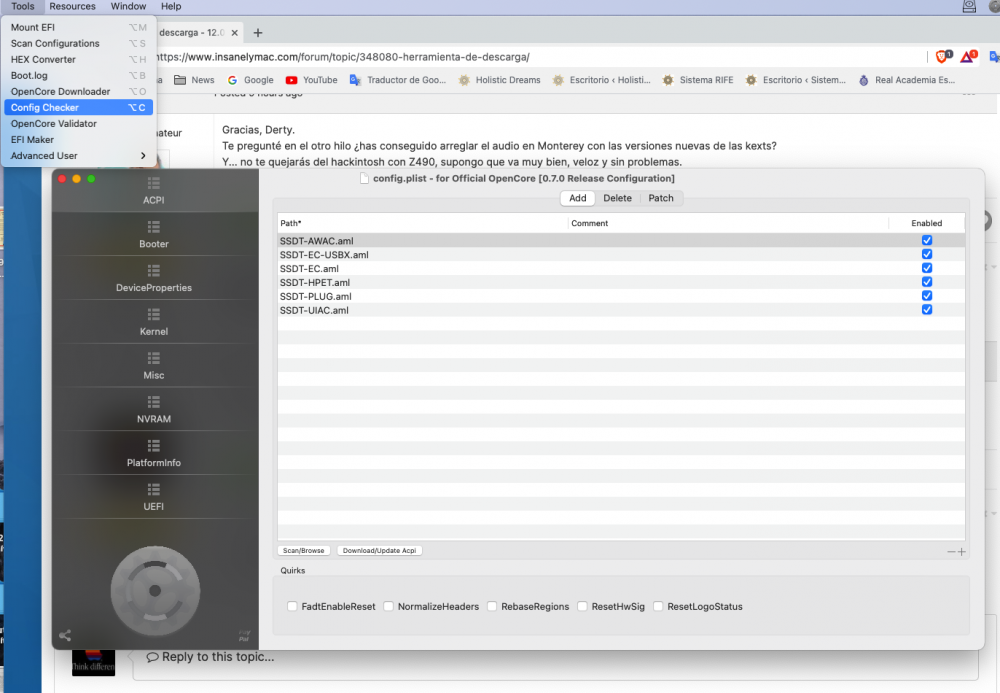Switch to the Delete tab
This screenshot has width=1000, height=693.
click(617, 198)
